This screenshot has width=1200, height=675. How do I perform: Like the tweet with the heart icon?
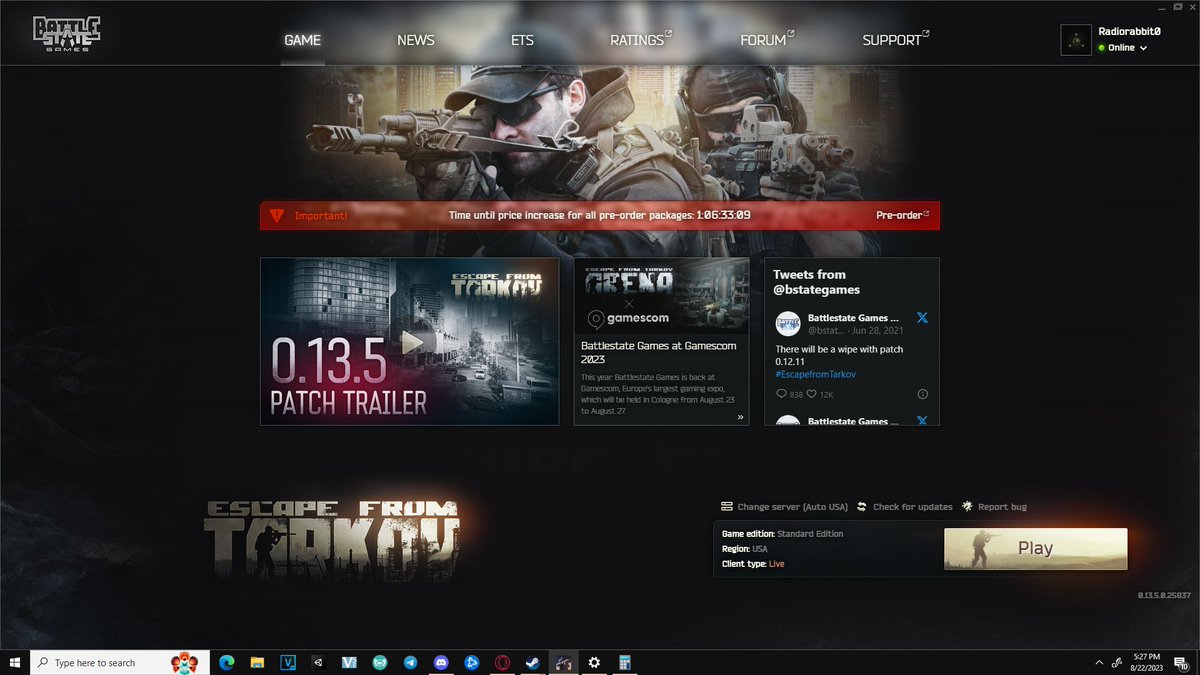pyautogui.click(x=811, y=394)
